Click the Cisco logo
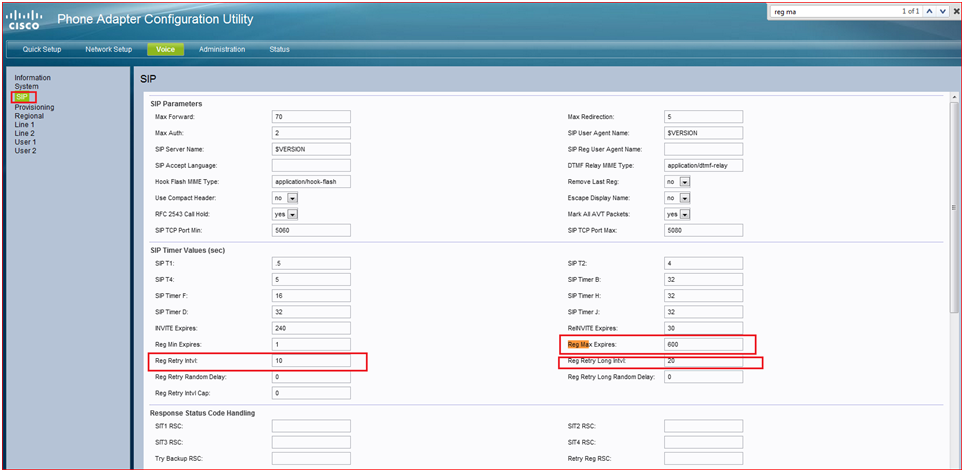 [24, 19]
